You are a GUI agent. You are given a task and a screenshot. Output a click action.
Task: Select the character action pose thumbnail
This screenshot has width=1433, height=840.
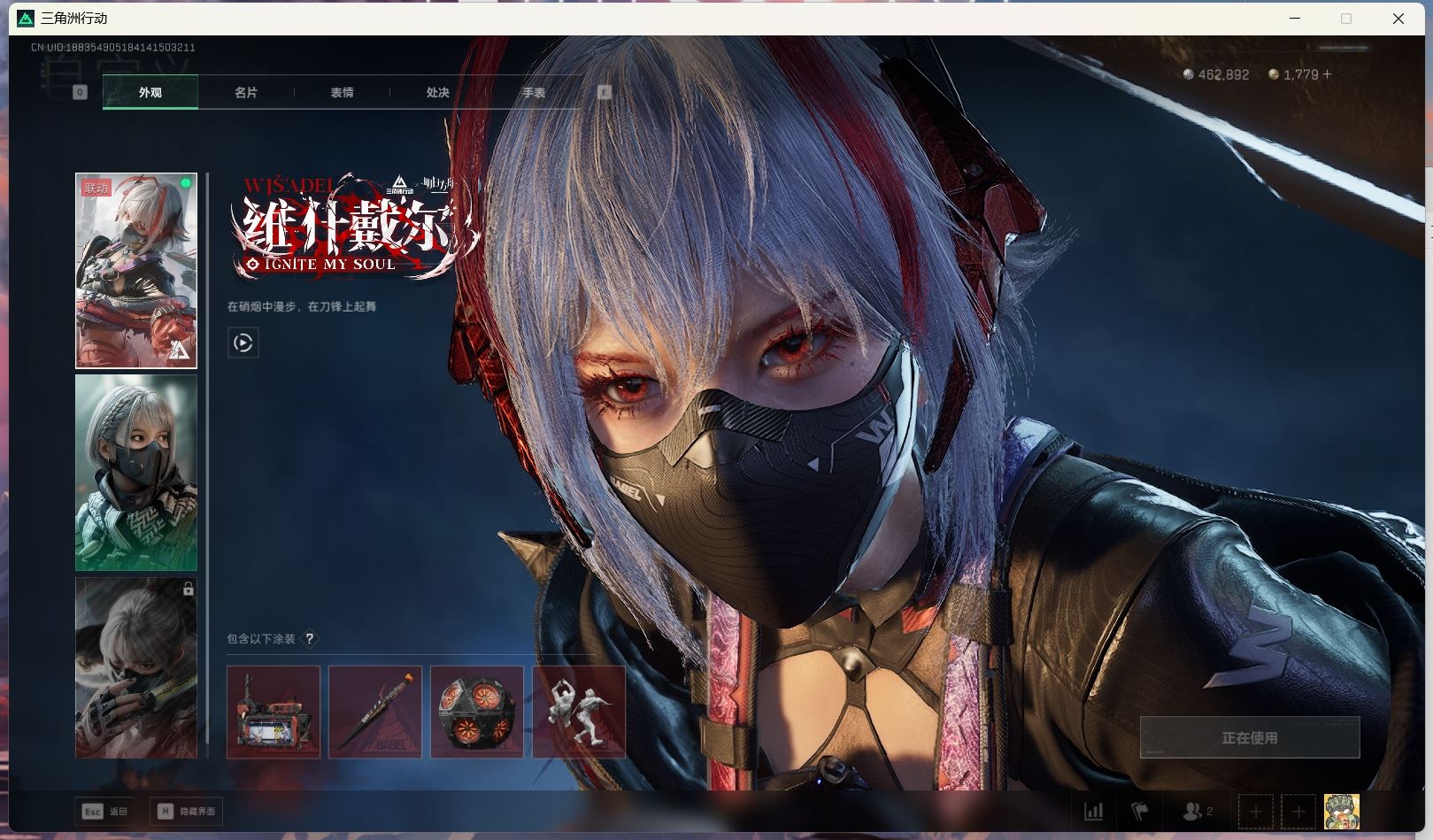click(579, 712)
